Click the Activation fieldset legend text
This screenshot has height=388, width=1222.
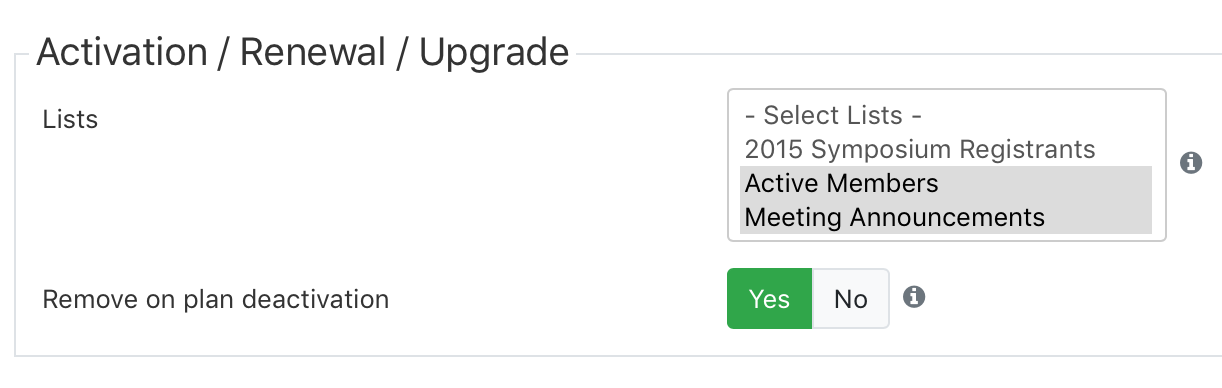[x=303, y=52]
